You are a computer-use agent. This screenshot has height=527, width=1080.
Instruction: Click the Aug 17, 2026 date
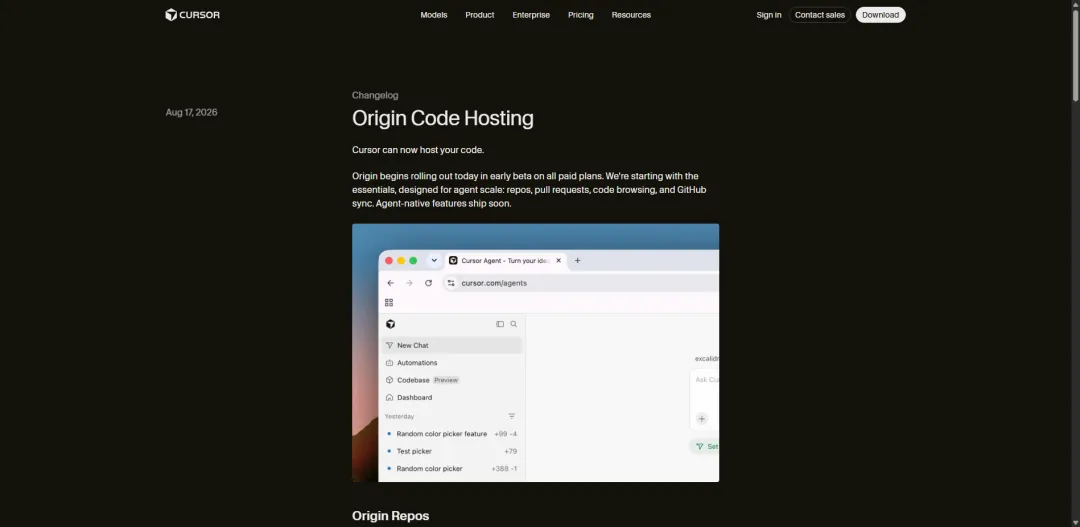tap(191, 112)
